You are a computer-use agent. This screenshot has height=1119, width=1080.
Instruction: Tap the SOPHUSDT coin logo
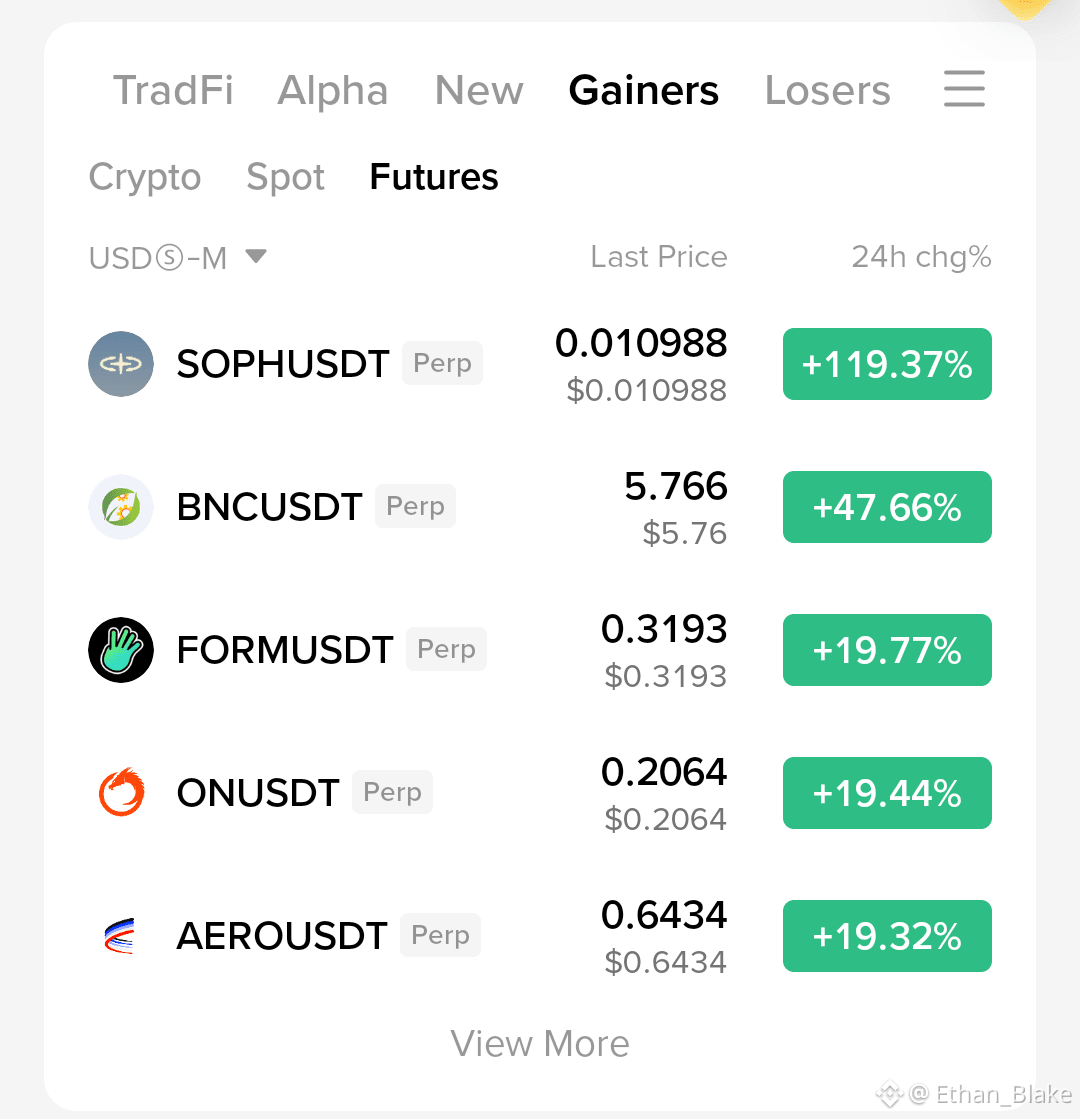coord(121,364)
